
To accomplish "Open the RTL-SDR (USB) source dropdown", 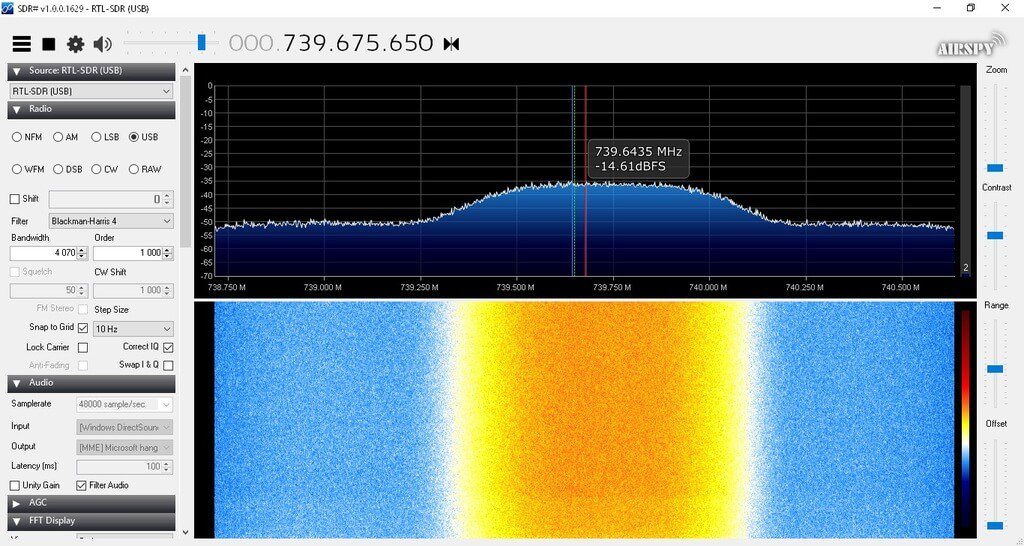I will pos(91,91).
